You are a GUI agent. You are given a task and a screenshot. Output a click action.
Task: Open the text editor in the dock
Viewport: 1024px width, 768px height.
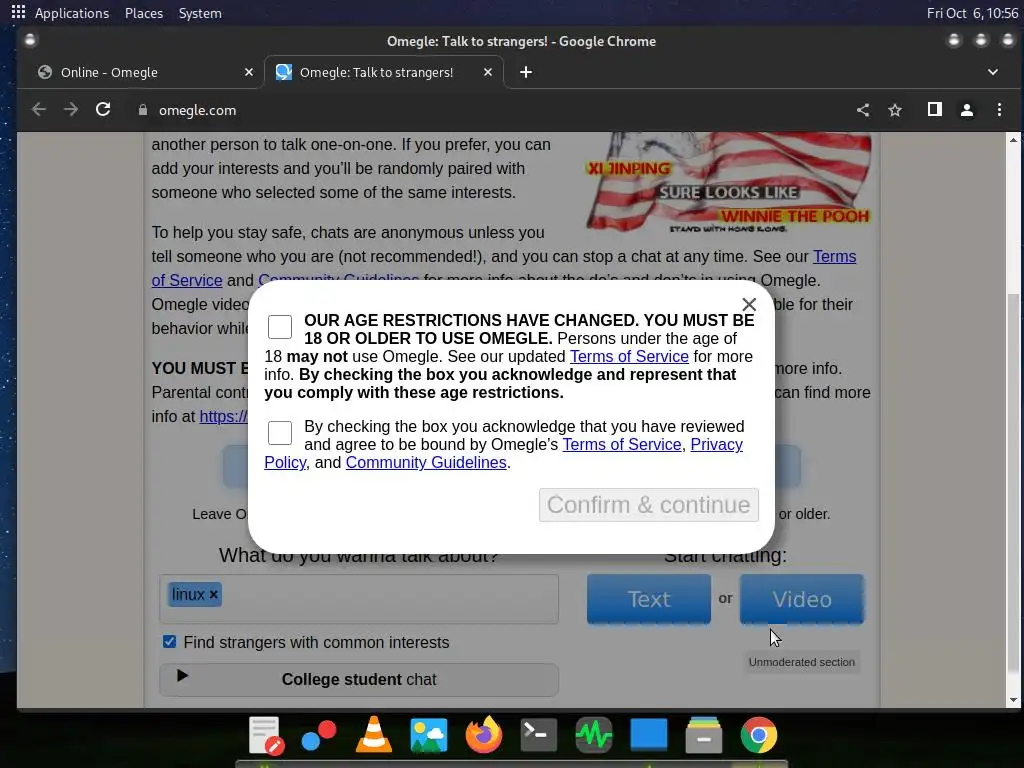266,735
